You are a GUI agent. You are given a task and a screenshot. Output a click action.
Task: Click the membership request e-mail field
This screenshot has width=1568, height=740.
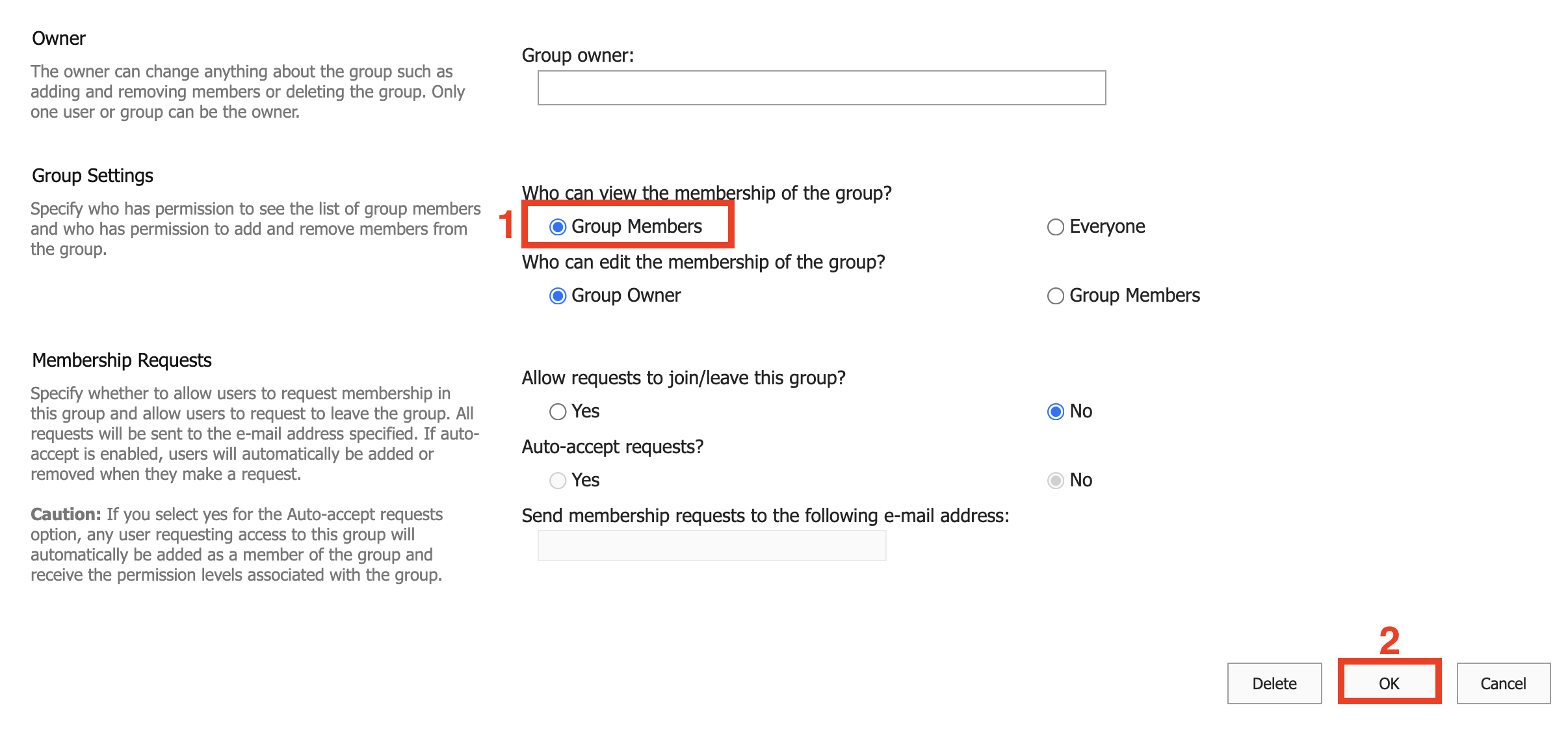click(x=711, y=546)
